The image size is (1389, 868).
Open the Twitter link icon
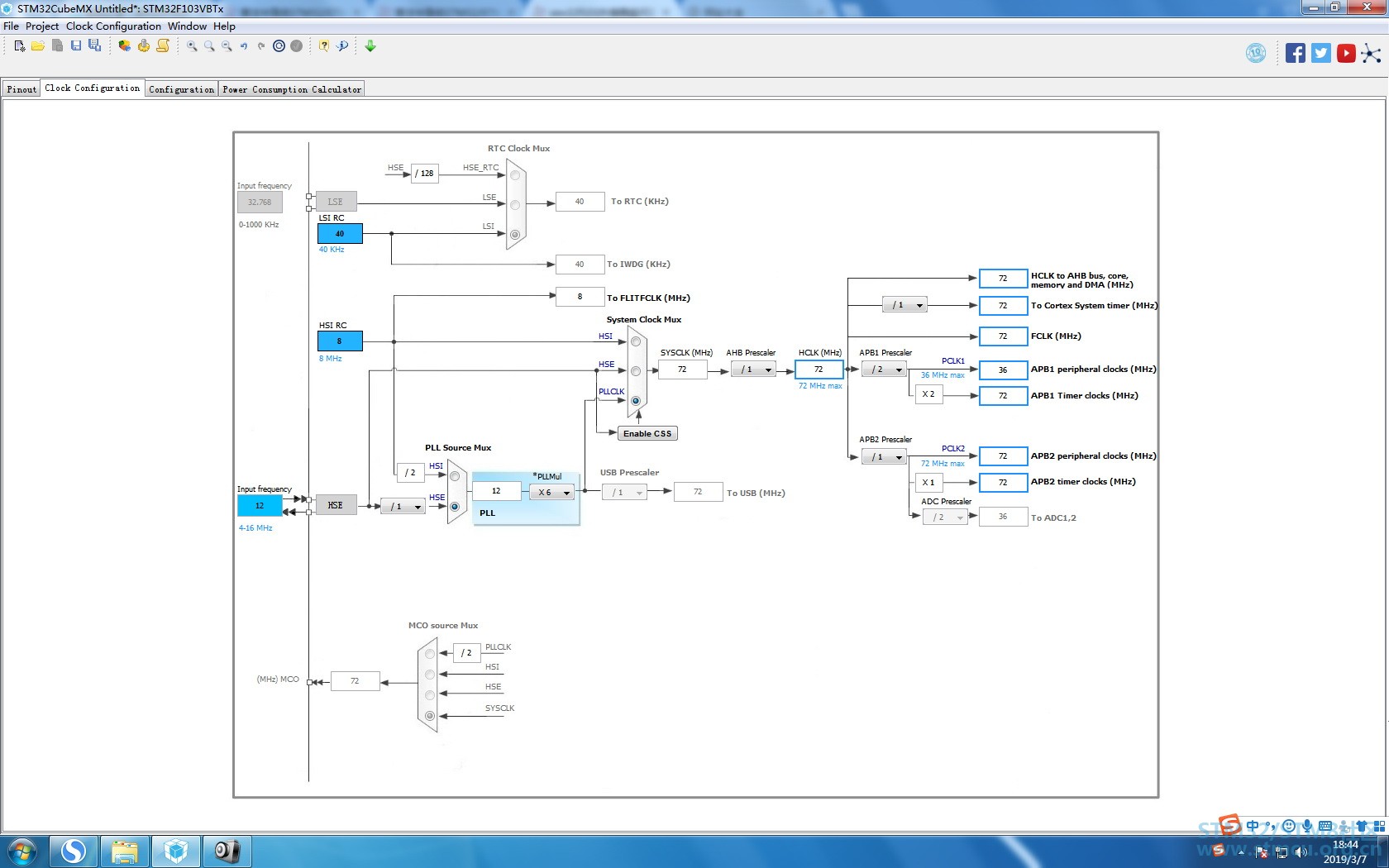1321,54
